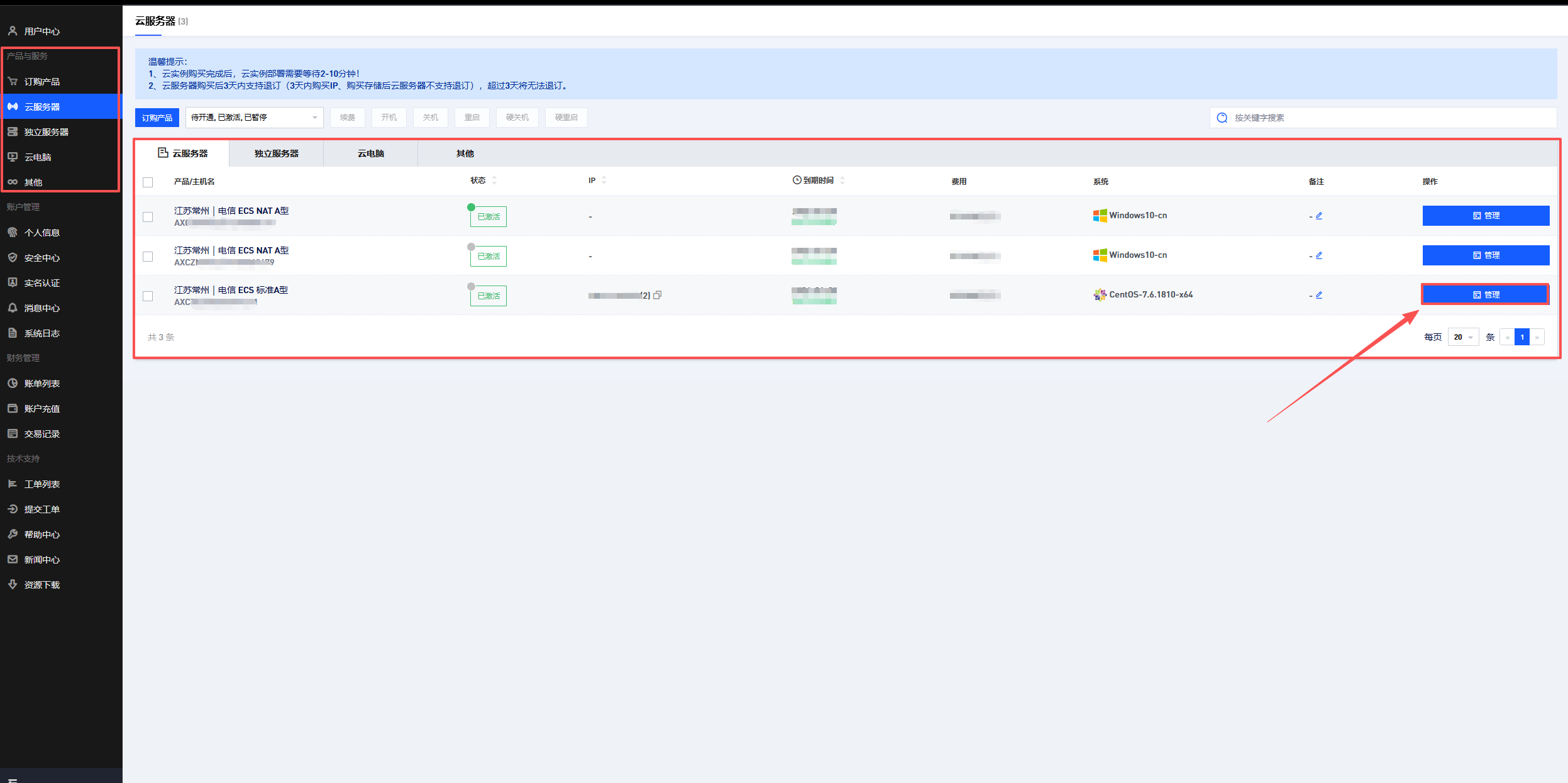Click the search magnifier icon

pos(1222,118)
